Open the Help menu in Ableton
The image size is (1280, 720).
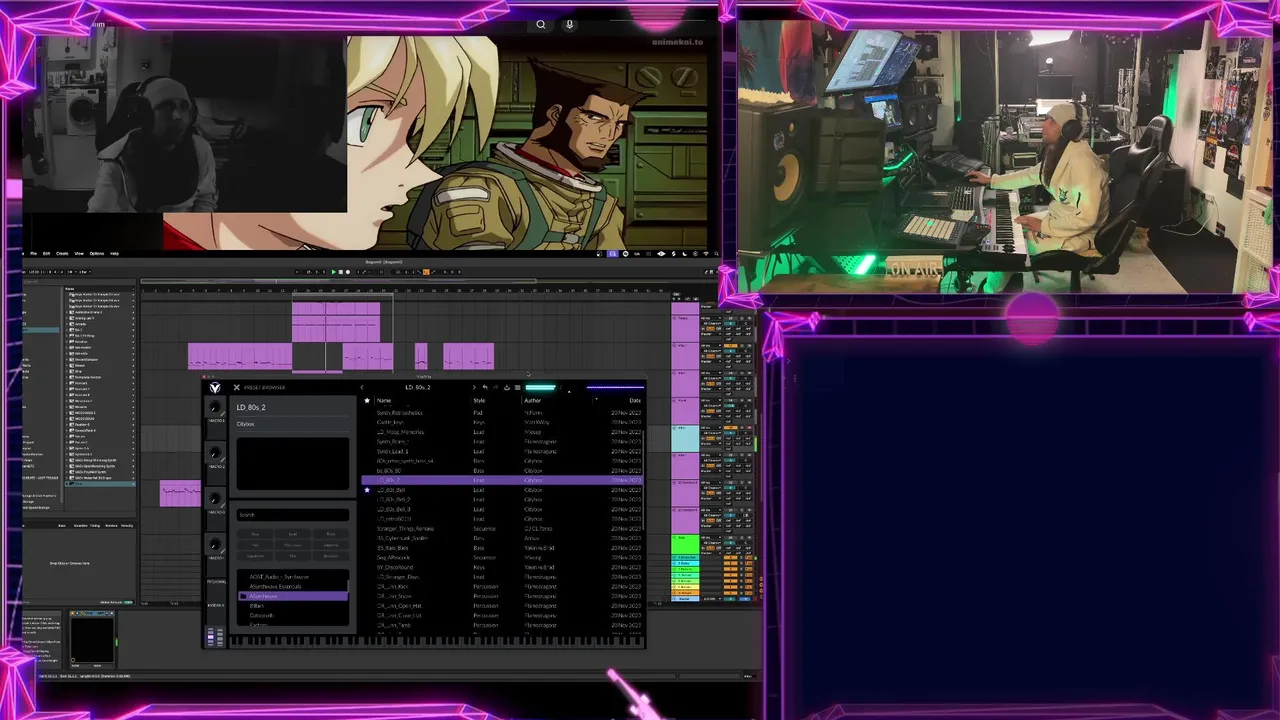(114, 254)
